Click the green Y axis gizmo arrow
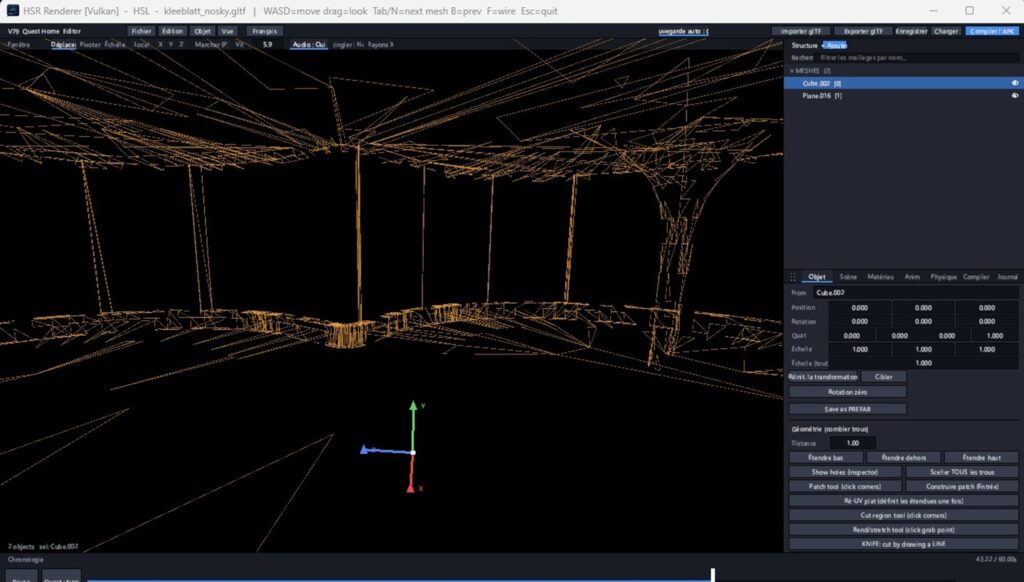Image resolution: width=1024 pixels, height=582 pixels. (413, 406)
